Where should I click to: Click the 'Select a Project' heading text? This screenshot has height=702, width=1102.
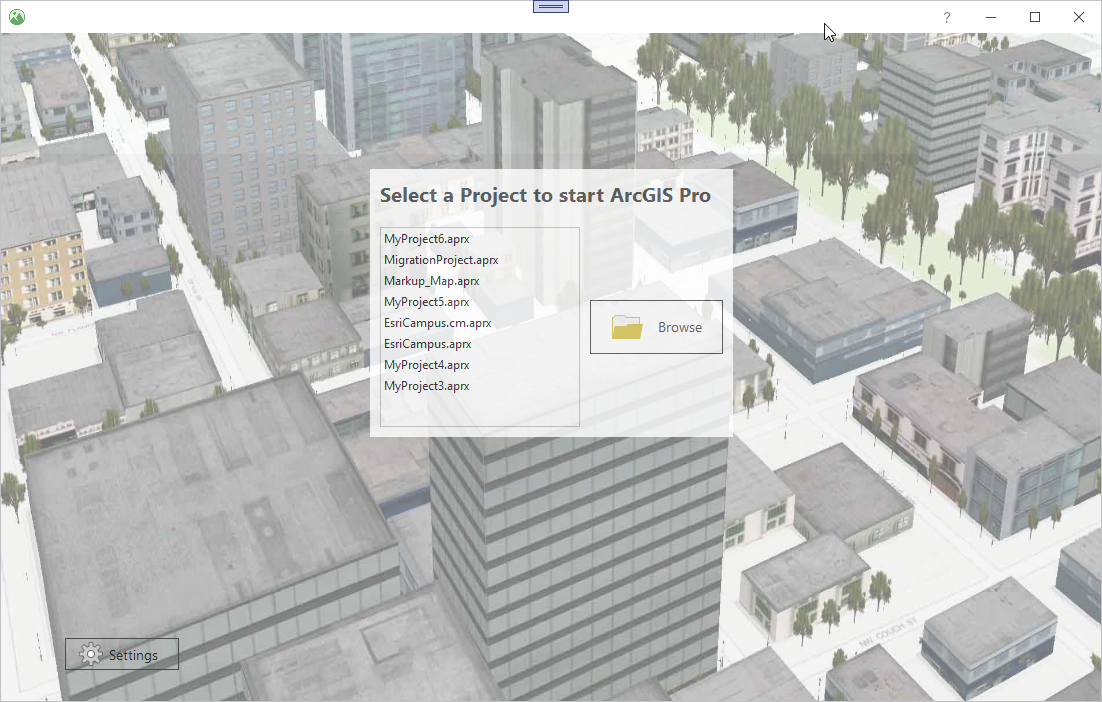click(545, 196)
